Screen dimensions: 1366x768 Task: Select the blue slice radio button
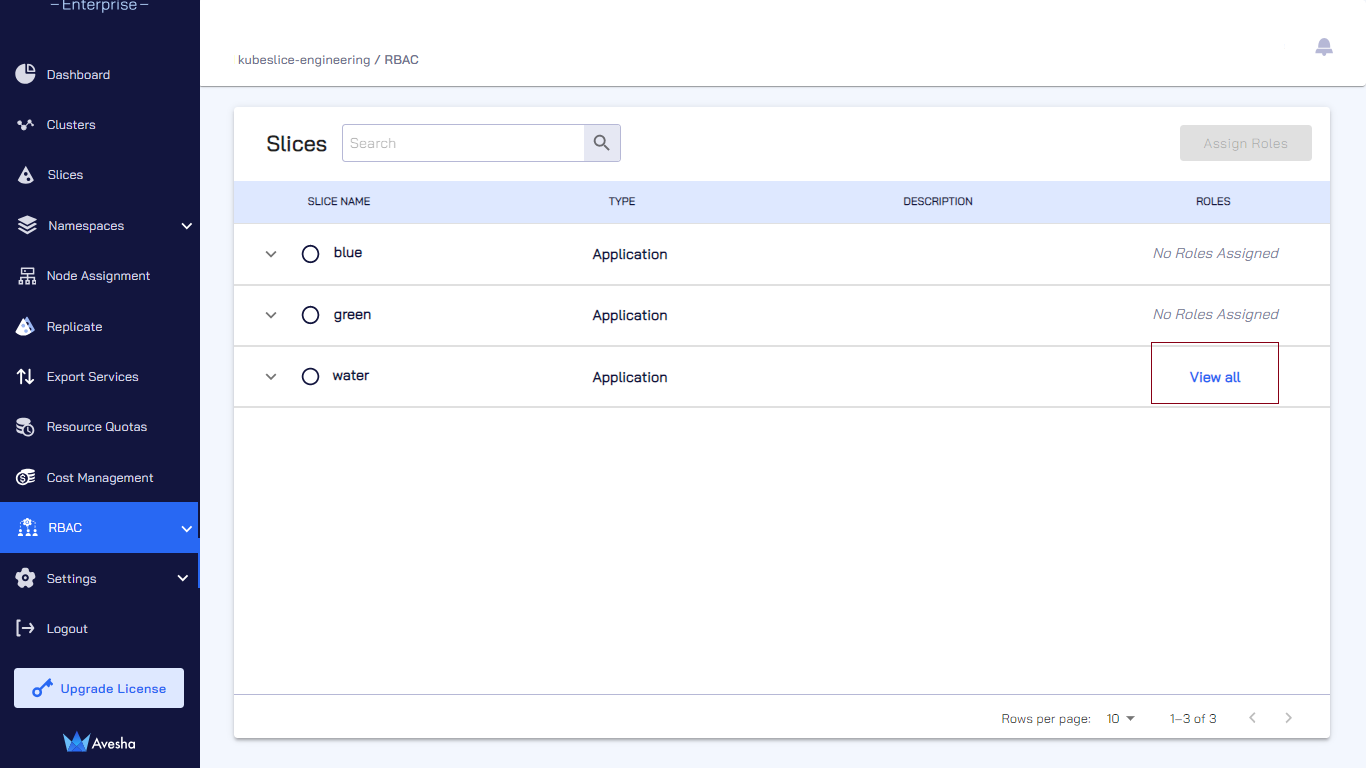point(310,254)
